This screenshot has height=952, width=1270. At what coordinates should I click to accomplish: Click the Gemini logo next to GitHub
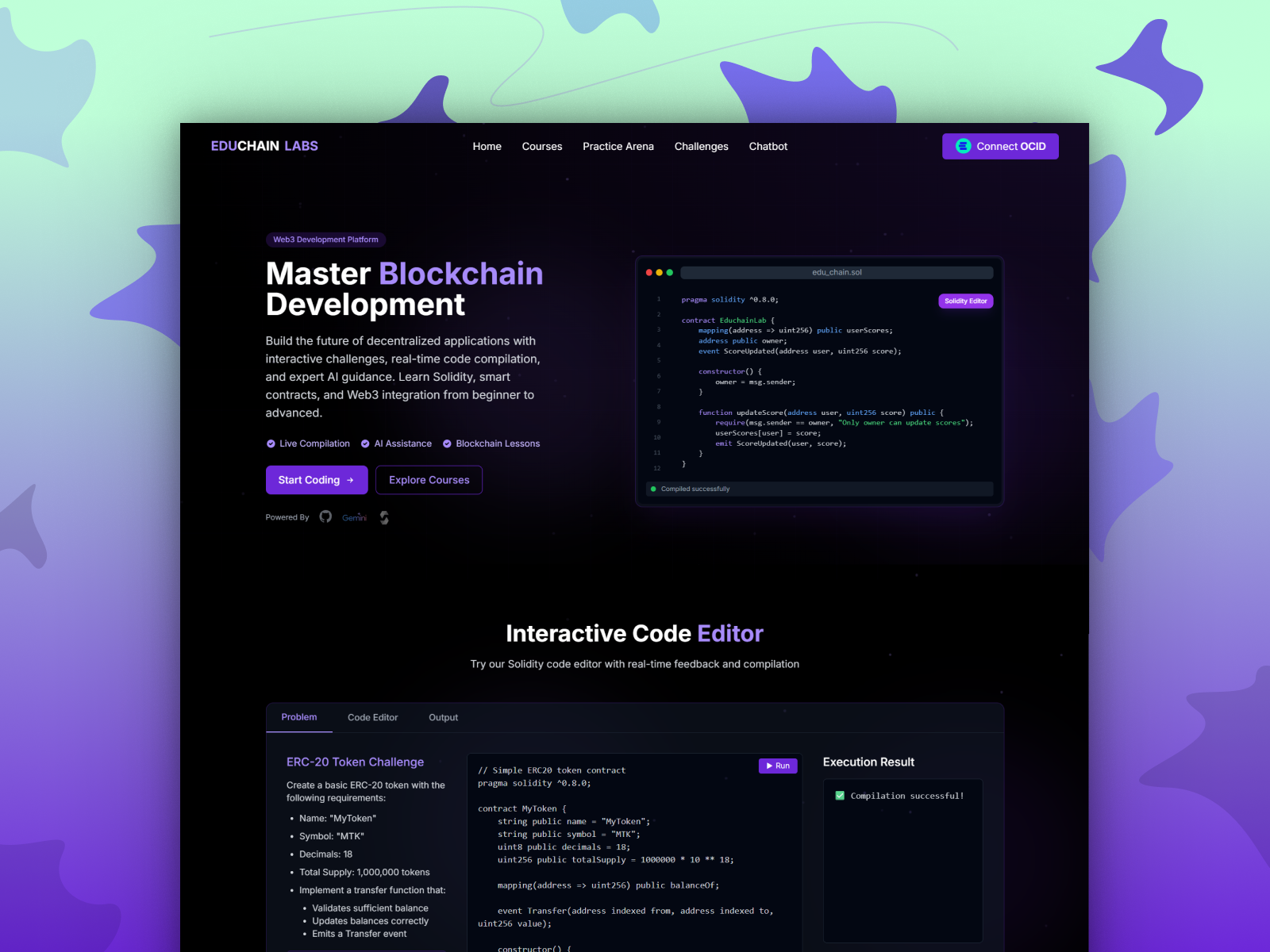click(354, 517)
